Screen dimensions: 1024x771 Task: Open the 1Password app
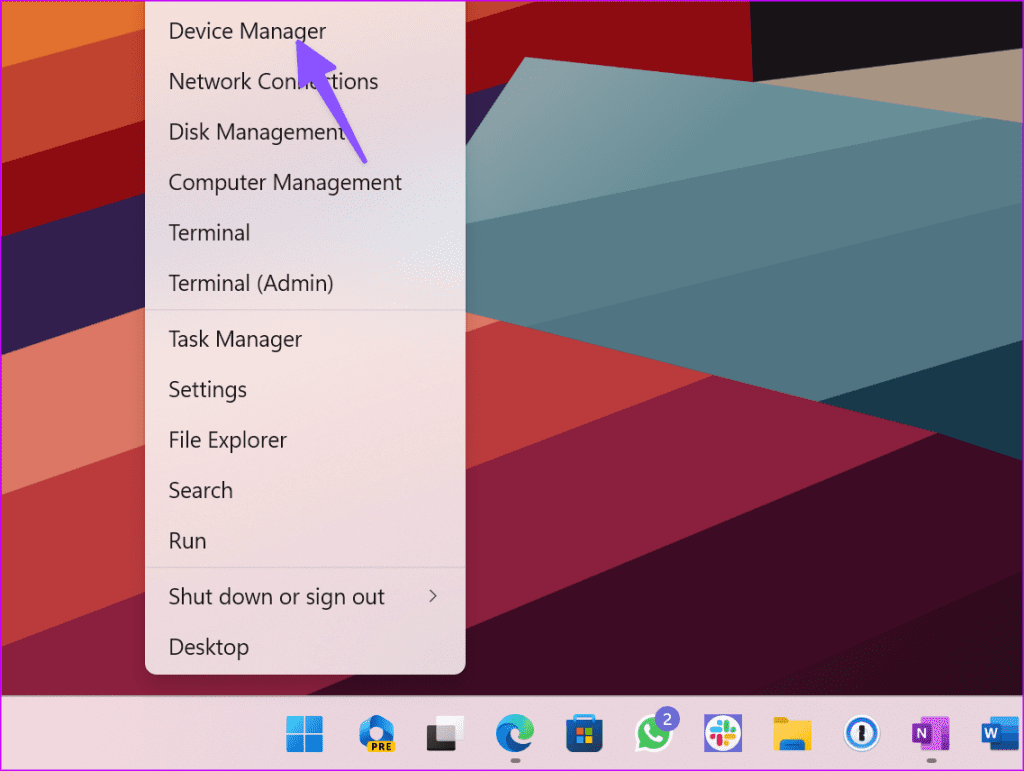click(862, 733)
